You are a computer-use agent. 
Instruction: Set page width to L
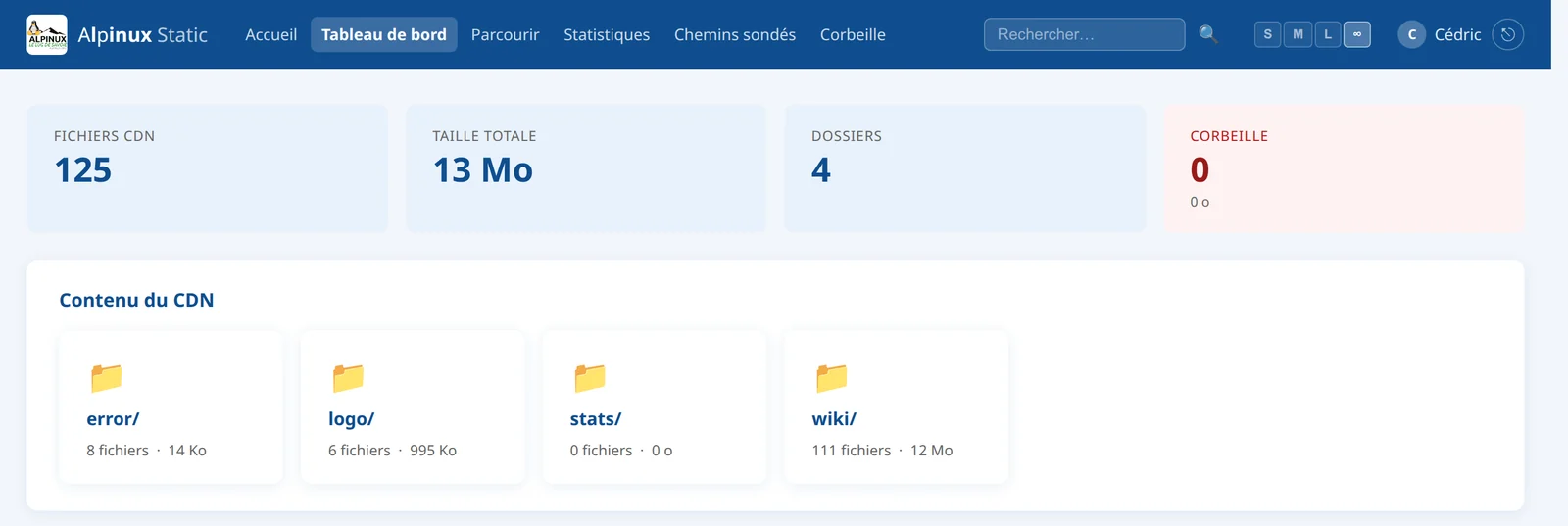pyautogui.click(x=1328, y=34)
